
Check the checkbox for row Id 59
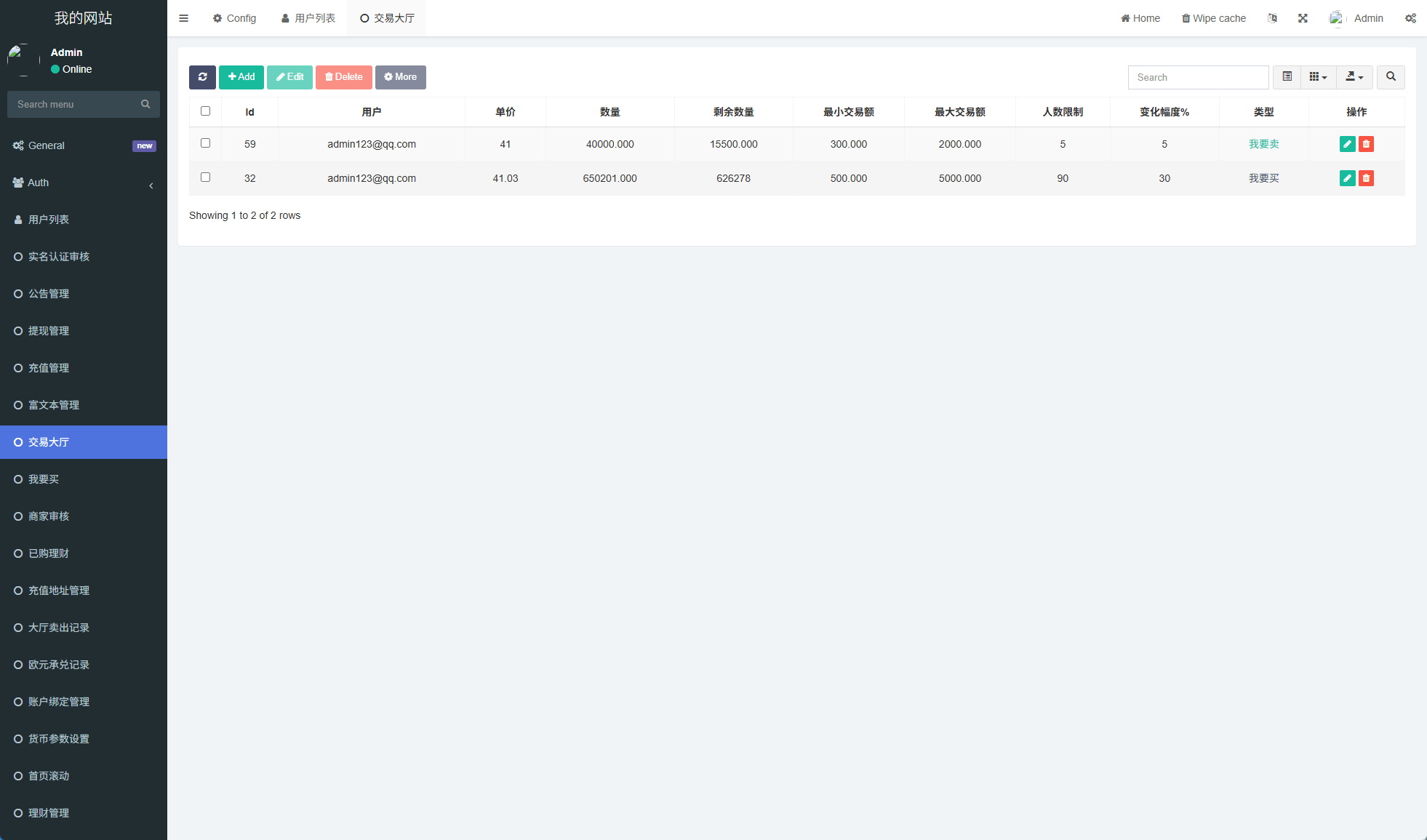click(x=205, y=143)
